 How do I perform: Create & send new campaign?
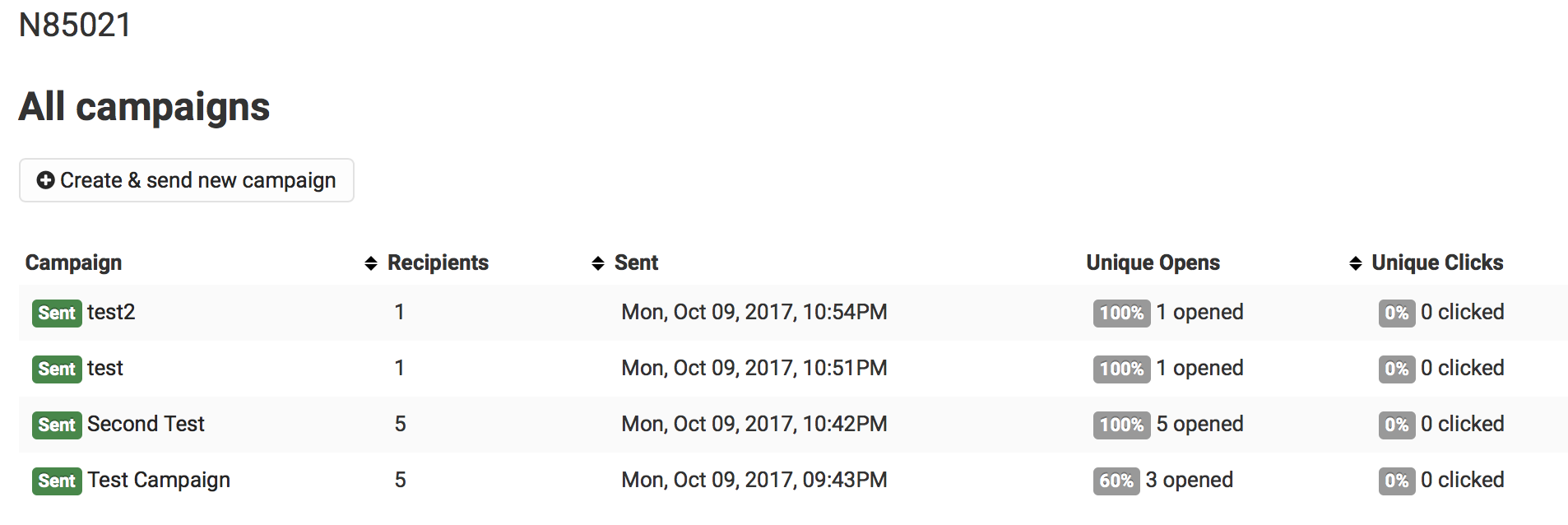click(x=187, y=180)
